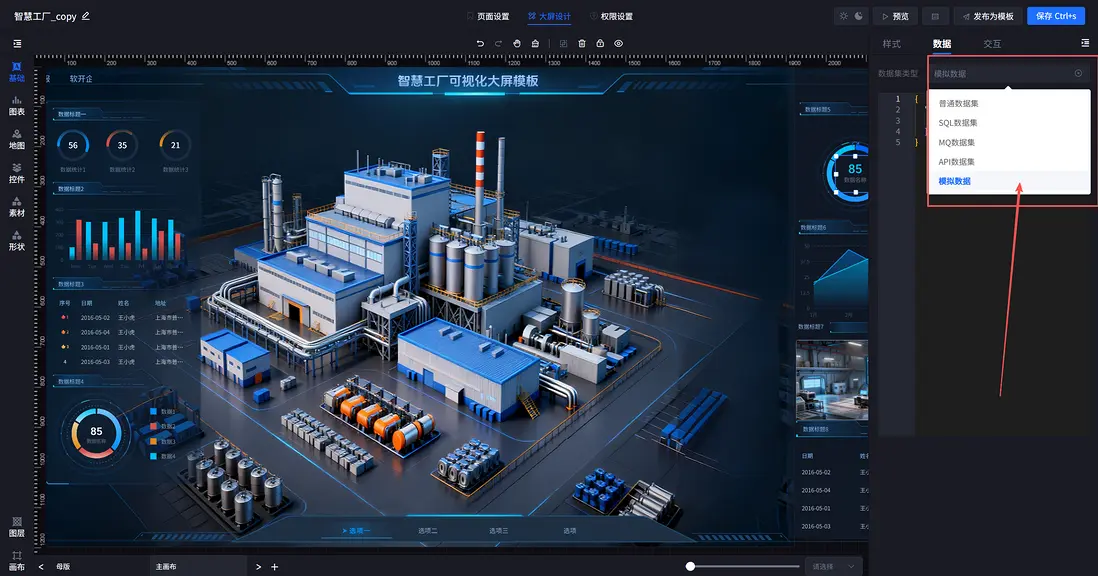Choose API数据集 from the dropdown
The width and height of the screenshot is (1098, 576).
click(x=1009, y=162)
